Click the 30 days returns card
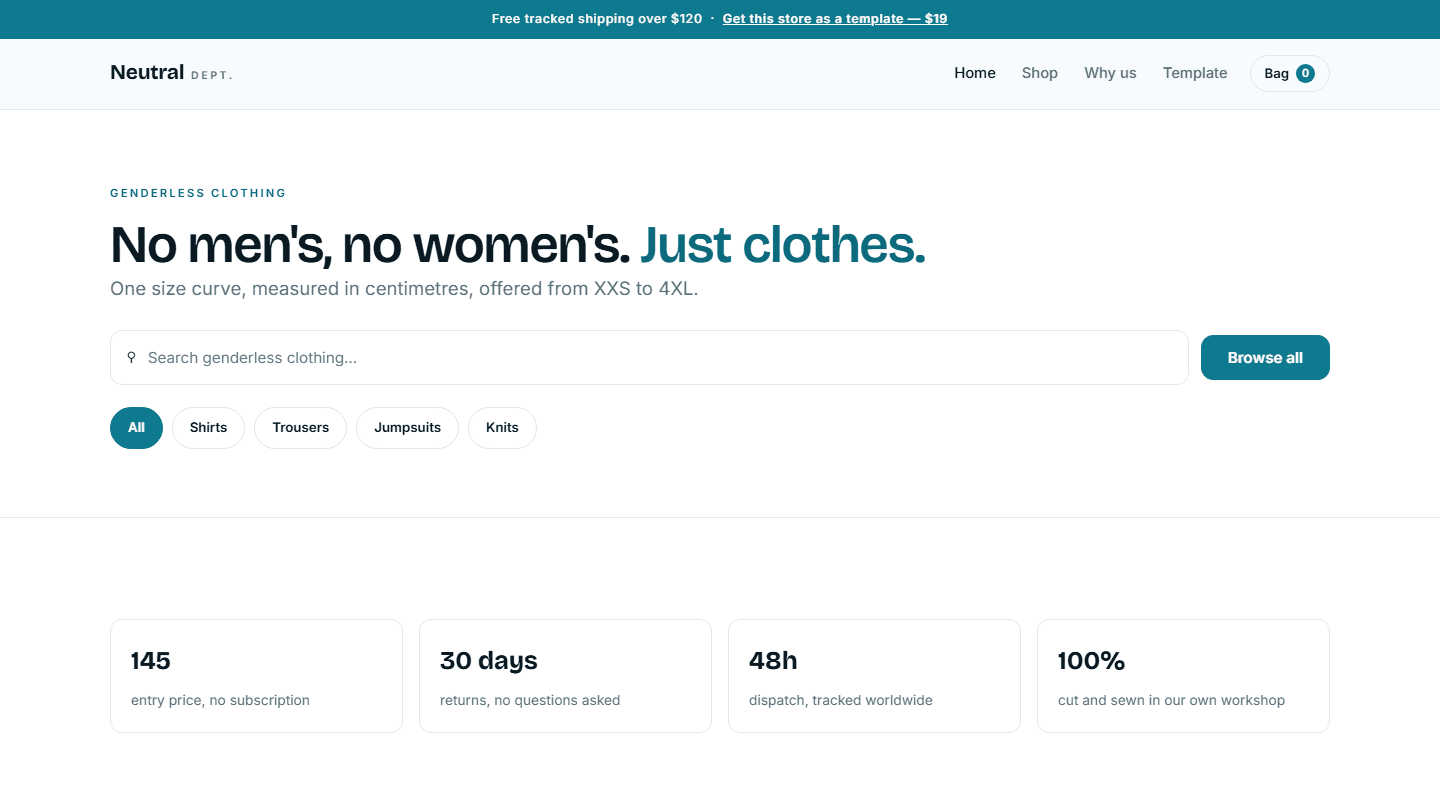Screen dimensions: 1440x810 (x=565, y=676)
